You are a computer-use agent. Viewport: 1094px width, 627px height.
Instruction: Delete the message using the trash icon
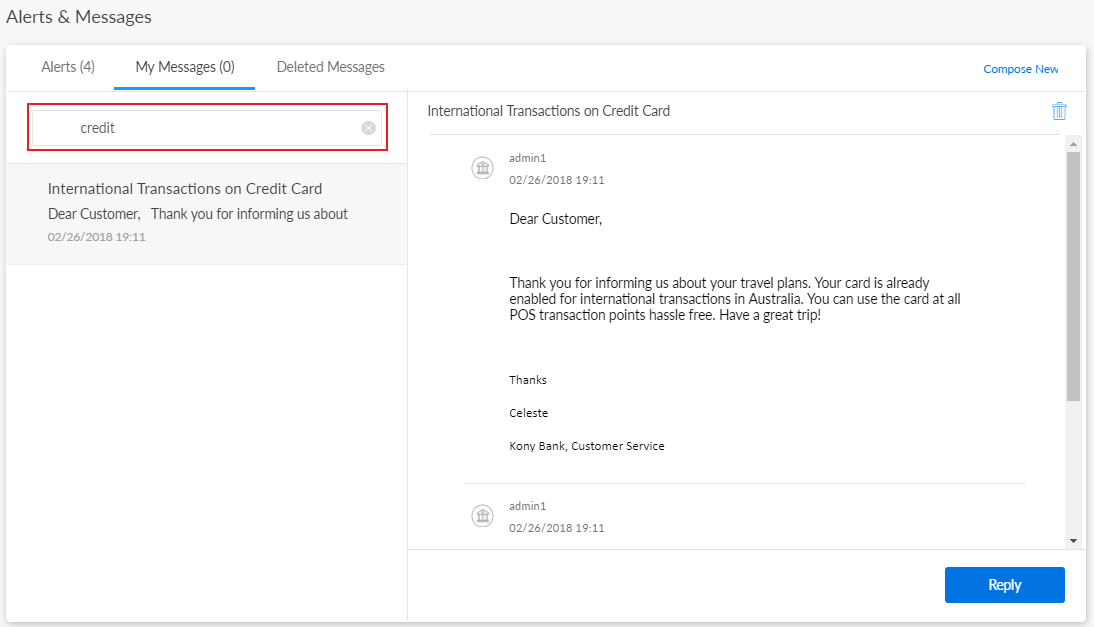tap(1059, 111)
